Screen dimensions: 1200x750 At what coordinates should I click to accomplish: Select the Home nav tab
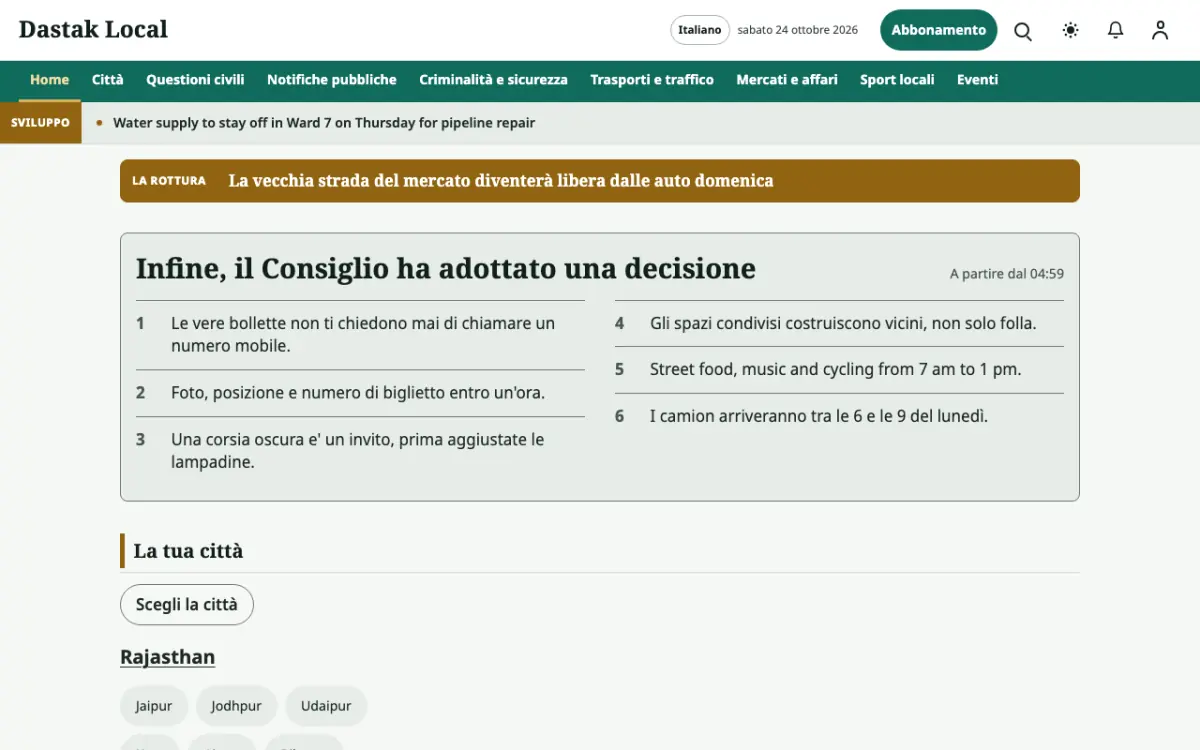49,80
